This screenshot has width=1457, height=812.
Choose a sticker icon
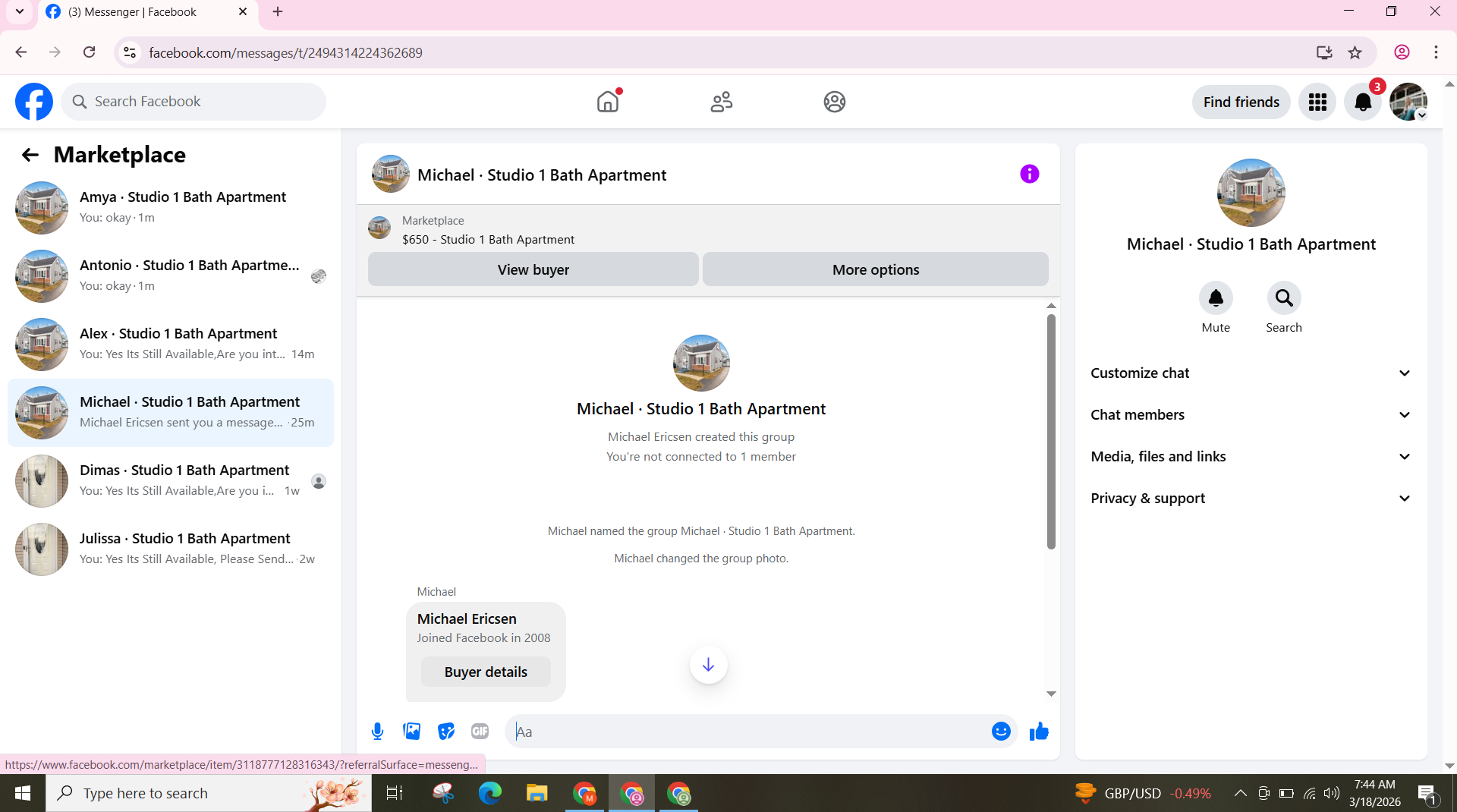pos(446,731)
